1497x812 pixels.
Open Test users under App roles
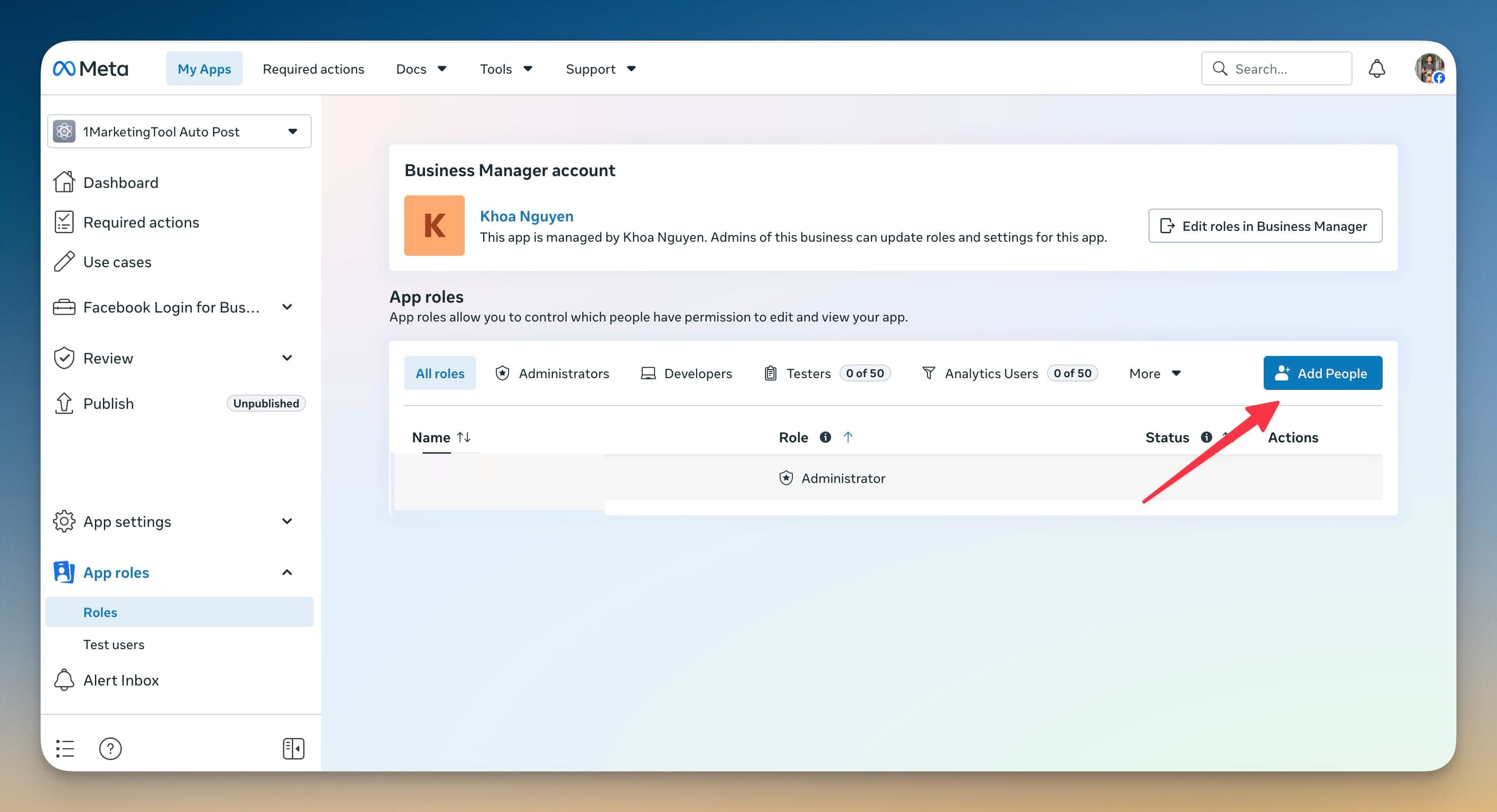(x=114, y=644)
